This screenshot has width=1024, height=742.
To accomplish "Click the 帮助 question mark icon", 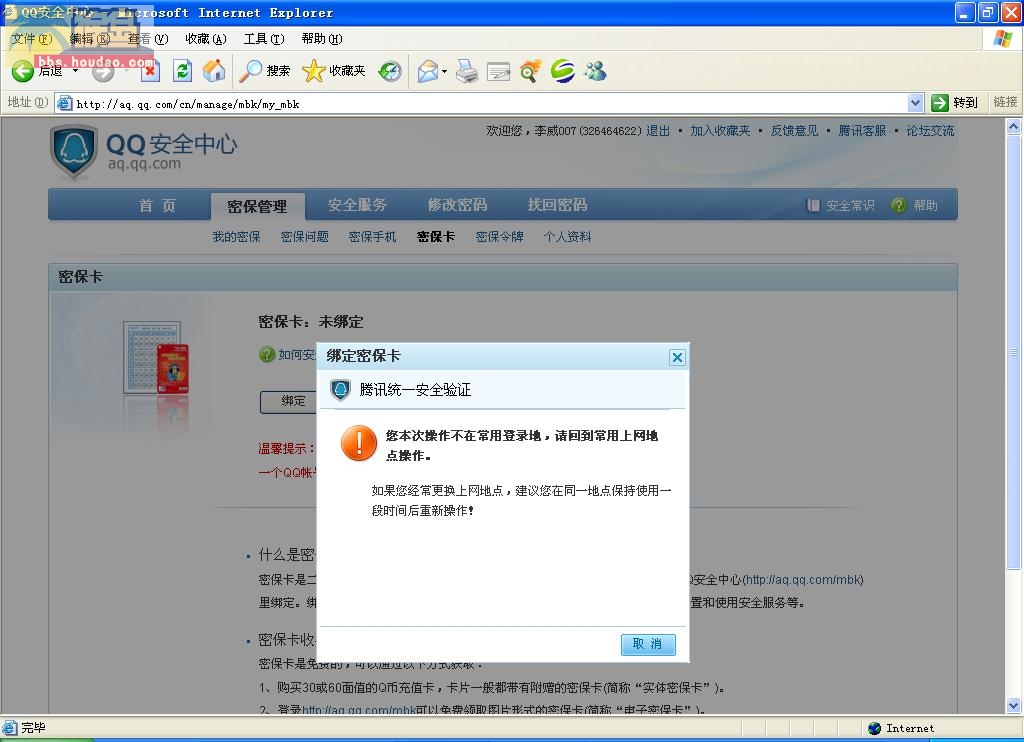I will (x=899, y=205).
